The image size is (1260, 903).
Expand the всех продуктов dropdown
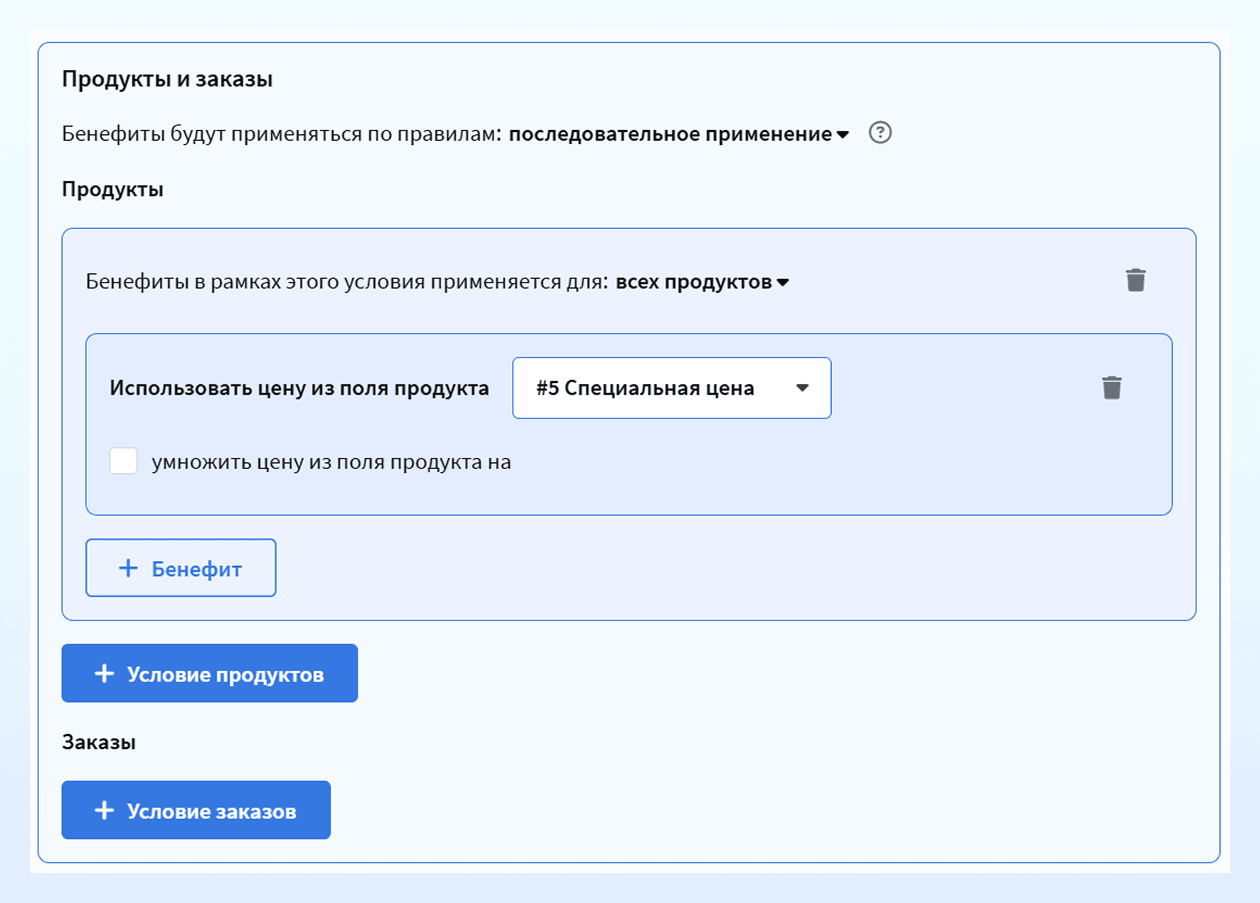pos(703,282)
